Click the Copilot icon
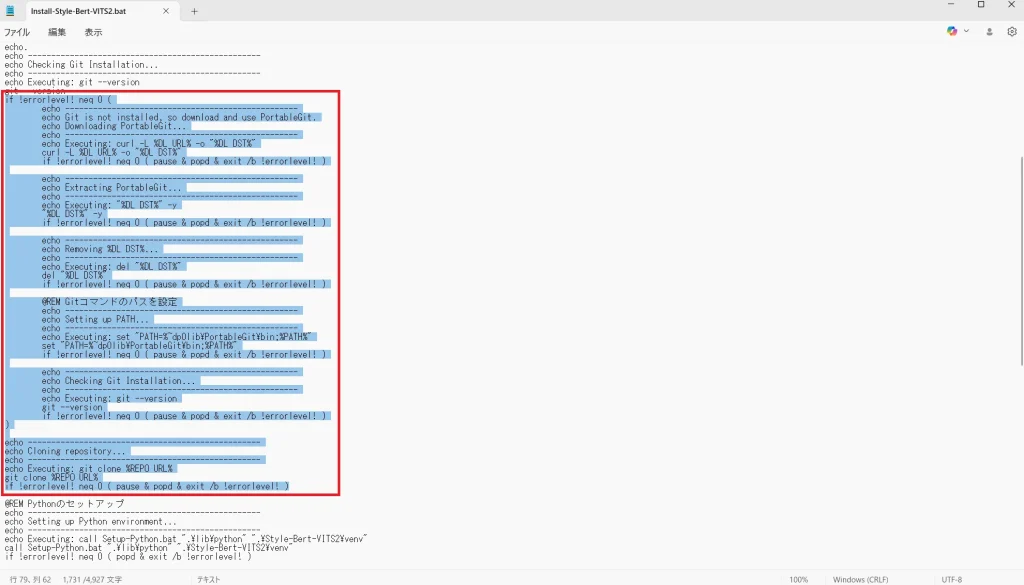The image size is (1024, 585). pyautogui.click(x=952, y=32)
